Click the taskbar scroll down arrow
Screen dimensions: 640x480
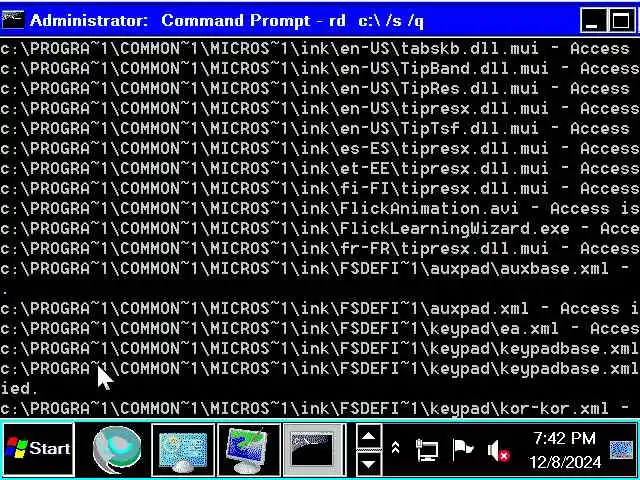369,464
